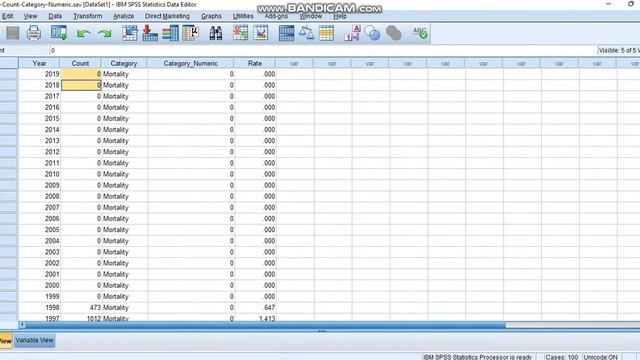Screen dimensions: 640x360
Task: Click the 'Cases: 100' status bar entry
Action: [562, 357]
